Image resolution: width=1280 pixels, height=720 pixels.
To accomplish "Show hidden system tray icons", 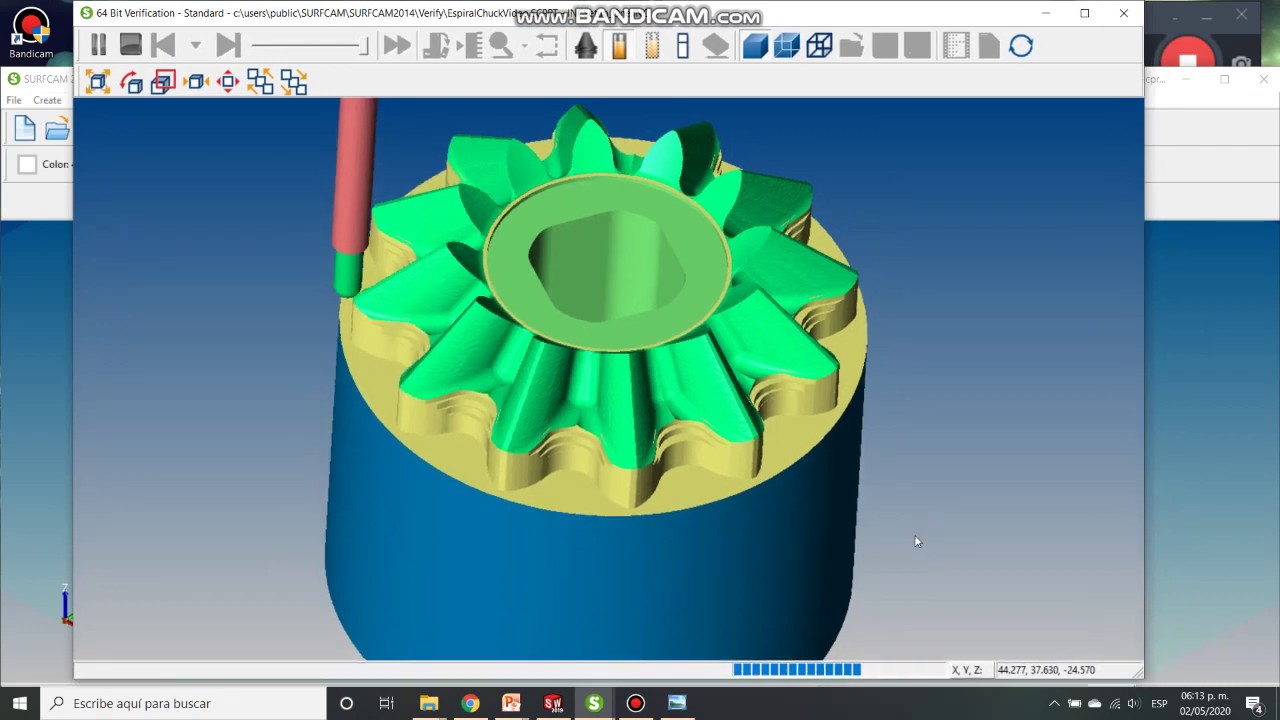I will click(1054, 703).
